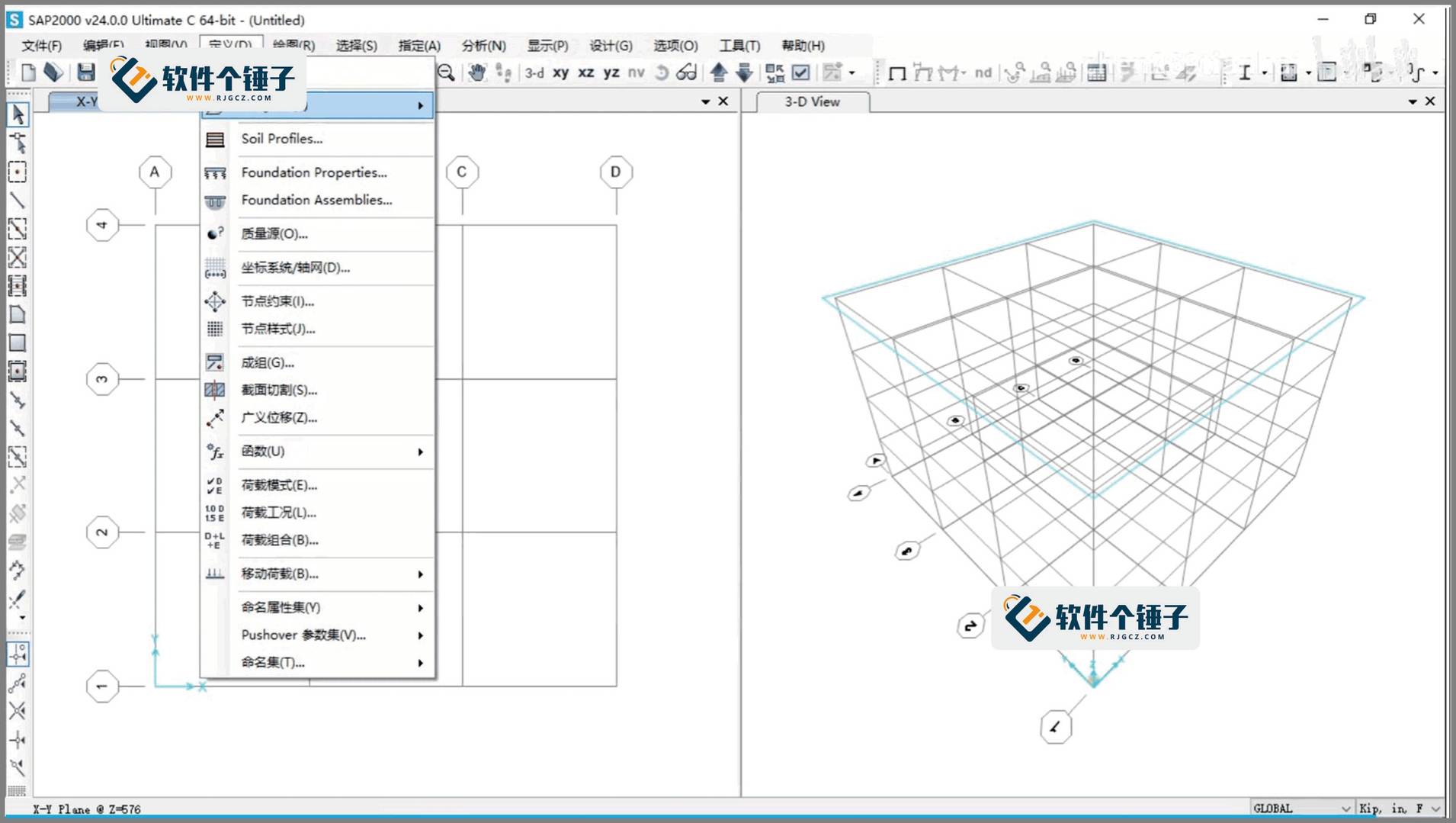Toggle snap to intersections
Viewport: 1456px width, 823px height.
click(18, 712)
